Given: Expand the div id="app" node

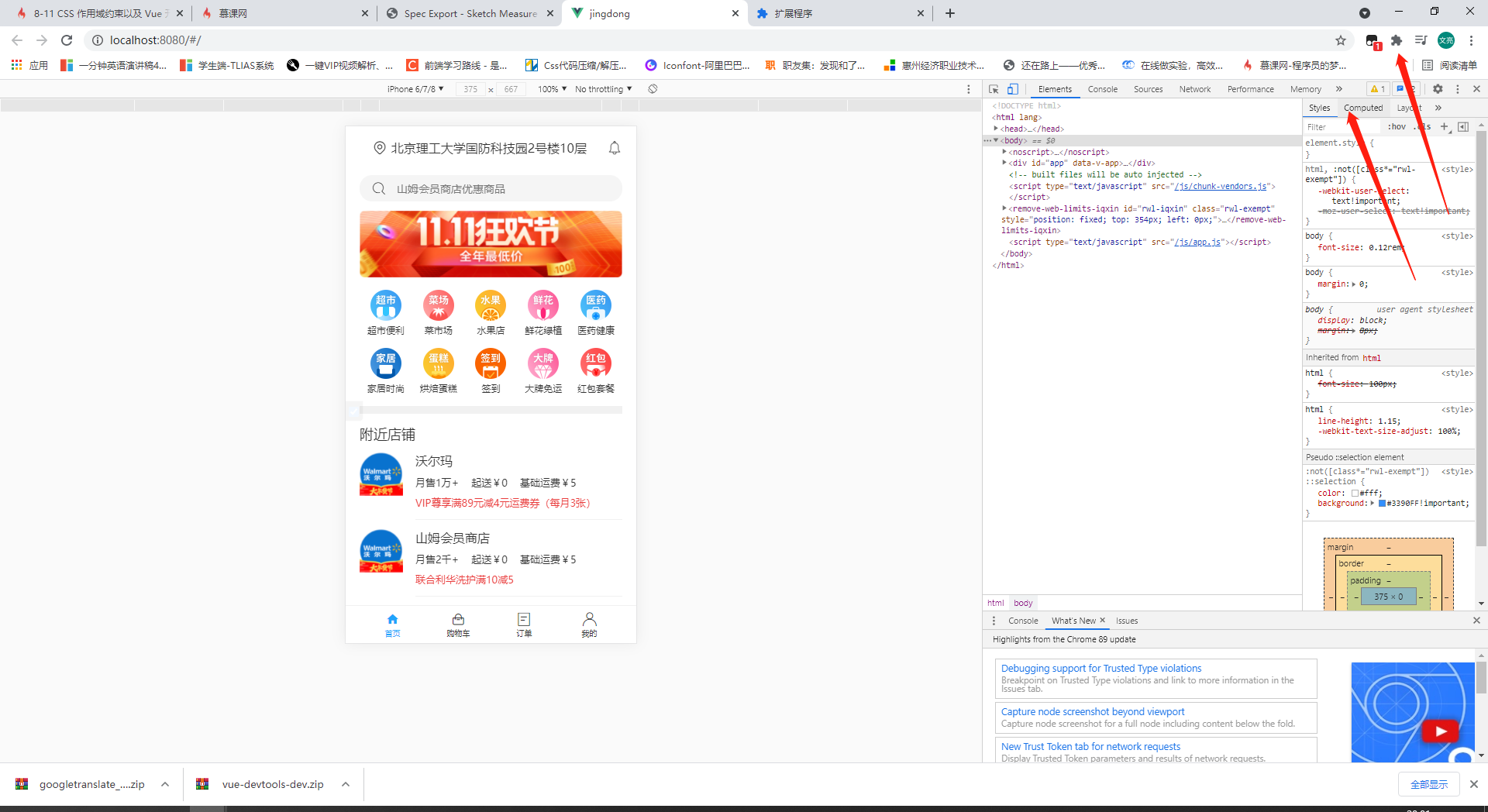Looking at the screenshot, I should point(1004,163).
